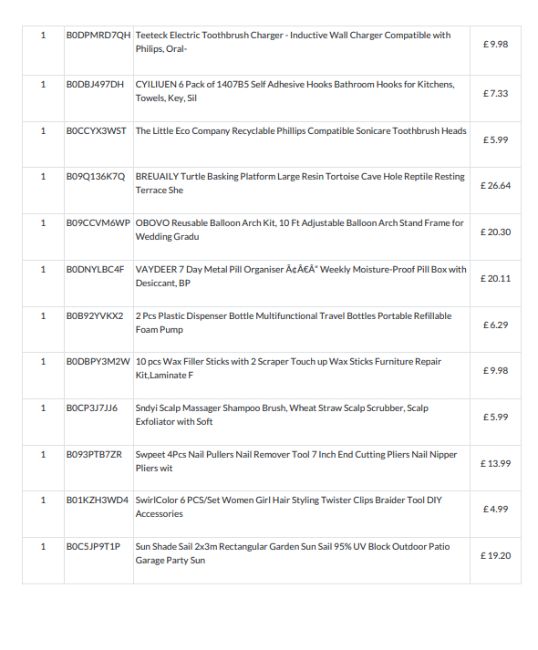Select VAYDEER 7 Day Metal Pill Organiser text
The height and width of the screenshot is (650, 538).
point(301,276)
